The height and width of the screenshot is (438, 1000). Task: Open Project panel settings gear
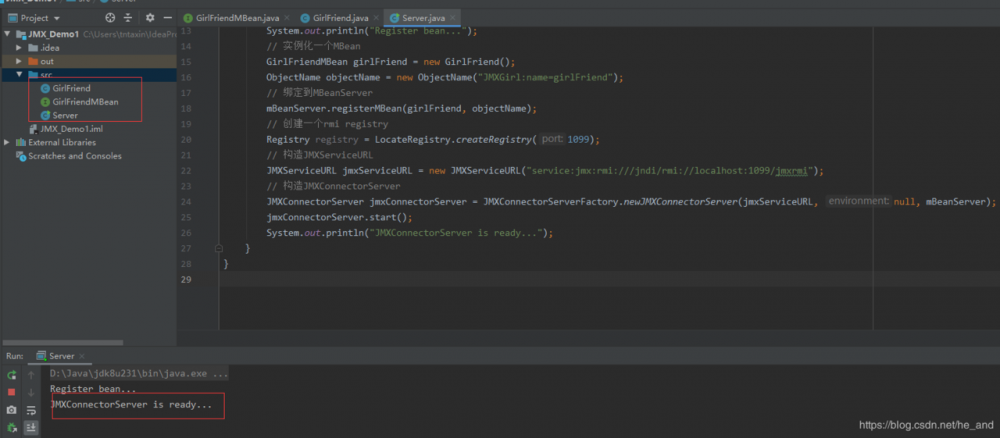click(x=150, y=18)
